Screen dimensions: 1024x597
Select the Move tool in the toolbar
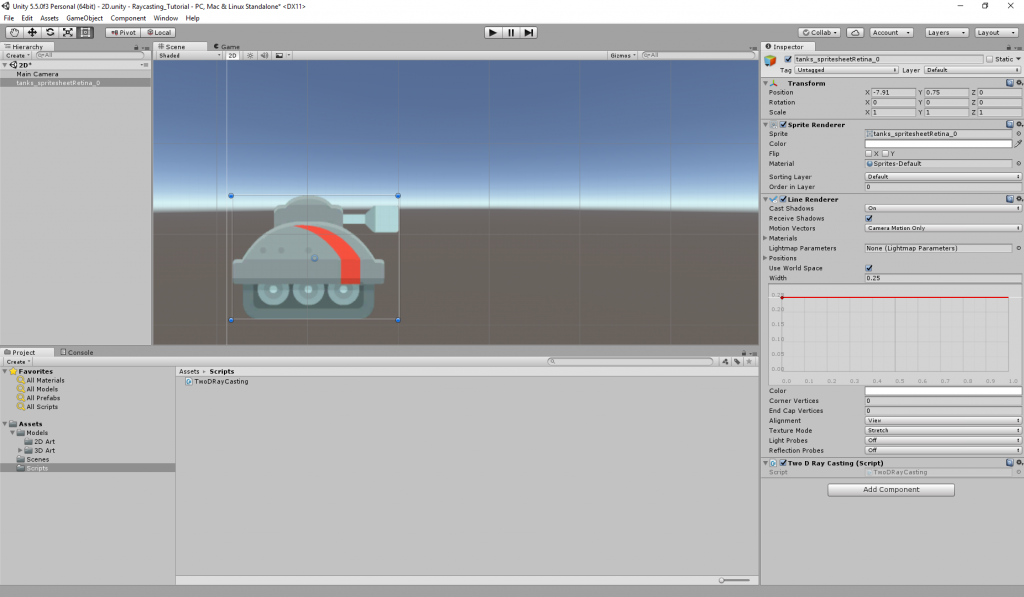point(32,32)
